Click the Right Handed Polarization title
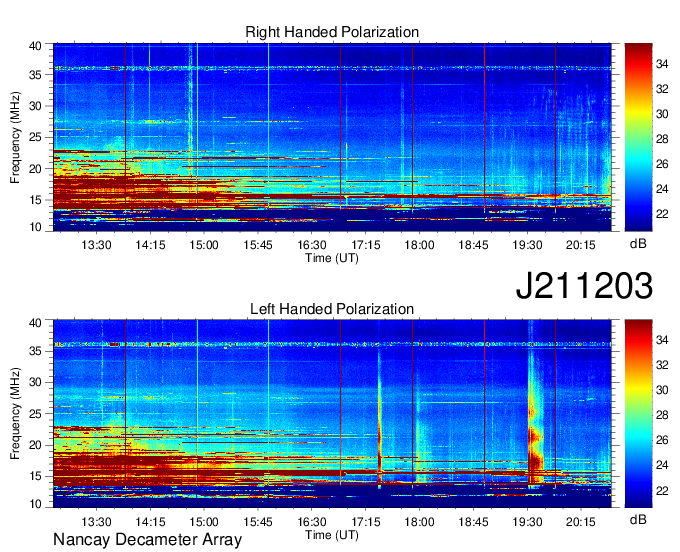Screen dimensions: 680x552 (332, 32)
